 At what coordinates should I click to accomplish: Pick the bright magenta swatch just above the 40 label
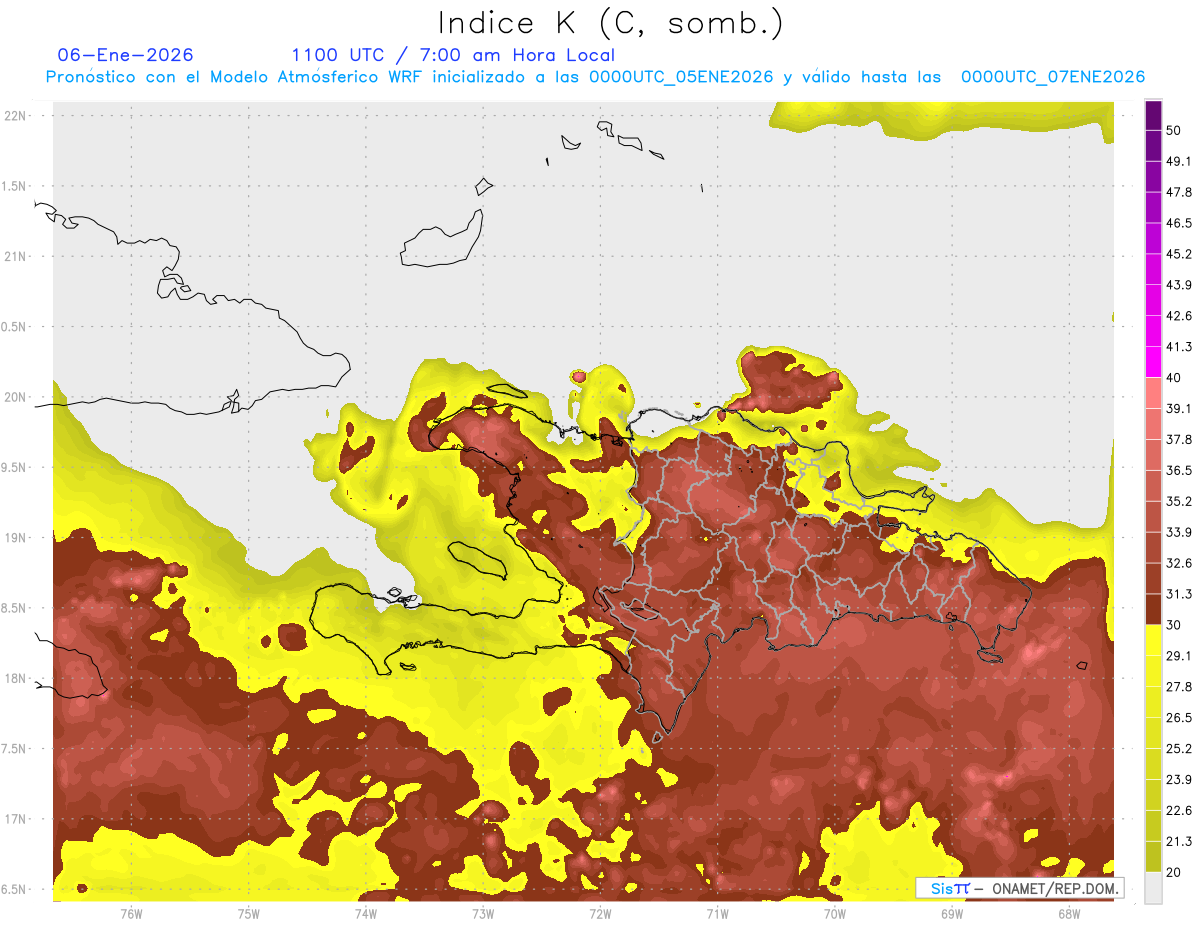(1153, 362)
